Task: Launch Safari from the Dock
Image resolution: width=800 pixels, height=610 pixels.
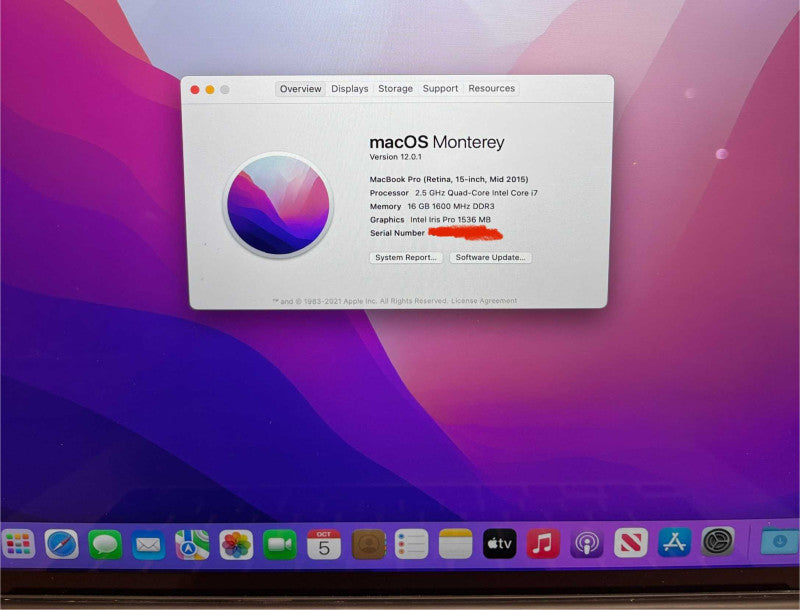Action: point(61,544)
